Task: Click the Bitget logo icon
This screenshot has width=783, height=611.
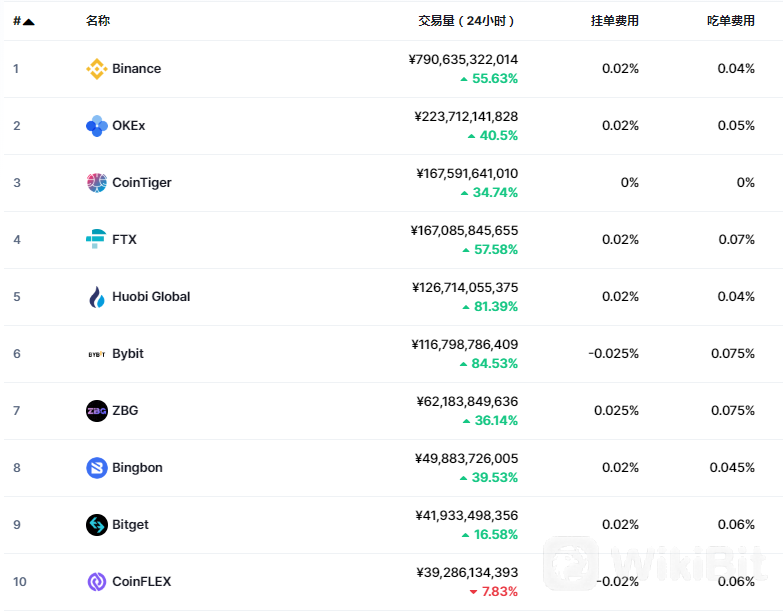Action: pos(96,525)
